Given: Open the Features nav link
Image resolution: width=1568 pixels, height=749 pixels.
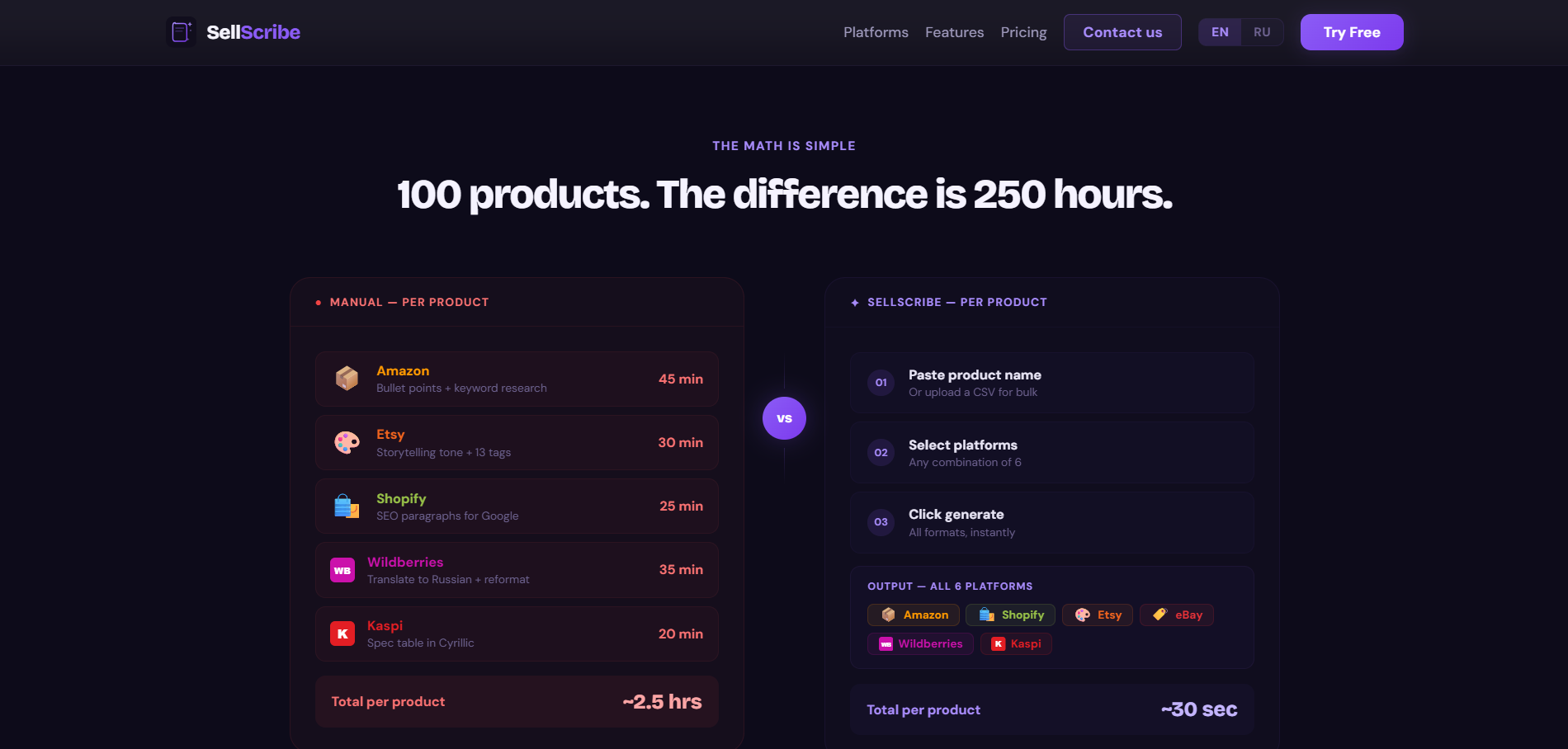Looking at the screenshot, I should click(954, 32).
